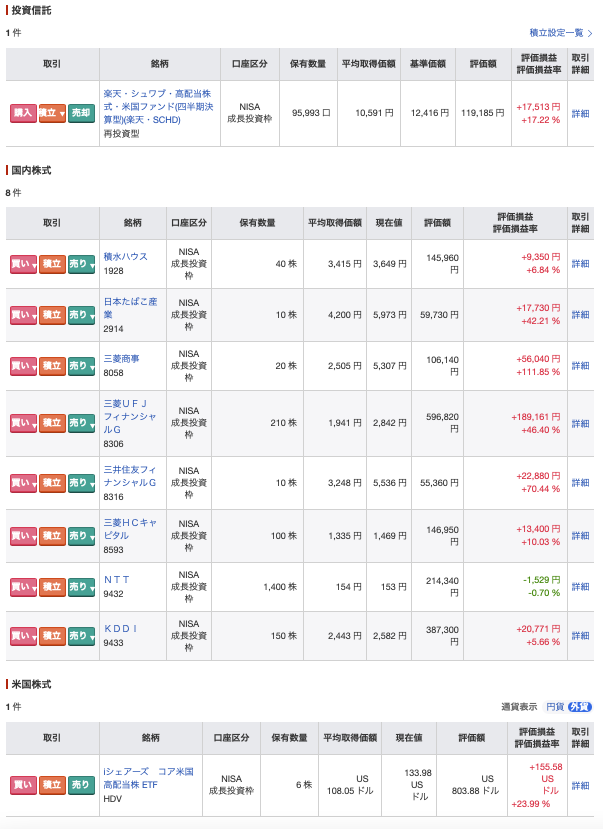
Task: Click 積立 button for NTT
Action: (x=52, y=587)
